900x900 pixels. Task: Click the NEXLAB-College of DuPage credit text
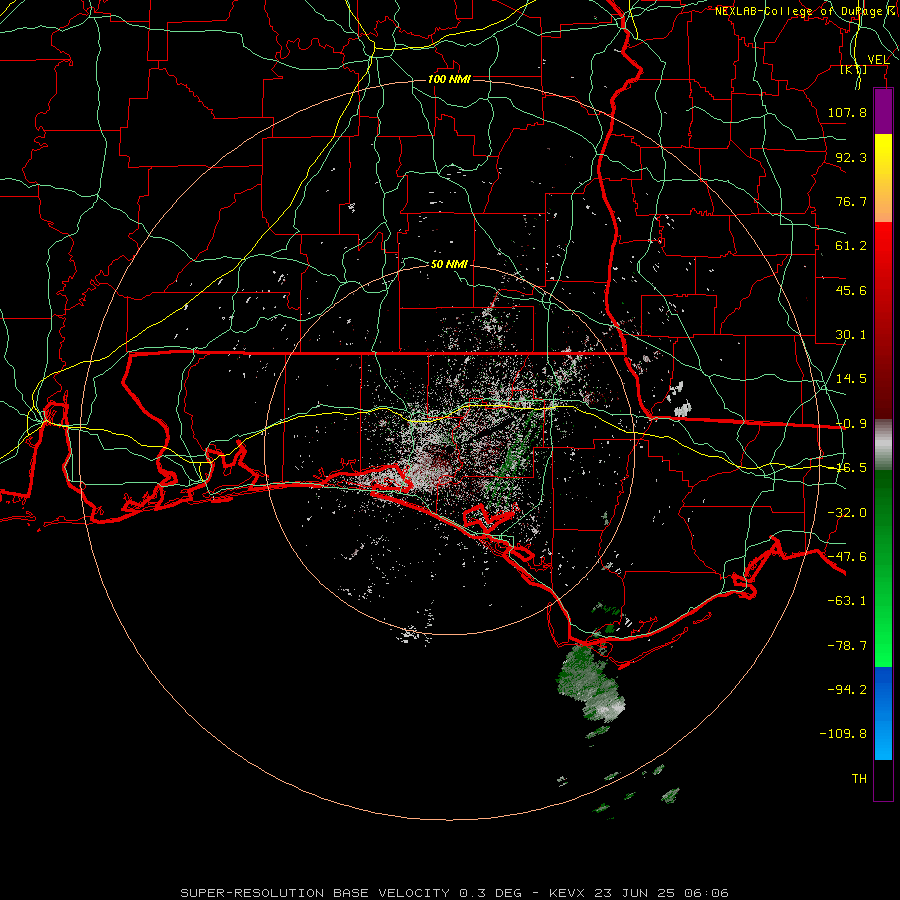click(x=805, y=11)
